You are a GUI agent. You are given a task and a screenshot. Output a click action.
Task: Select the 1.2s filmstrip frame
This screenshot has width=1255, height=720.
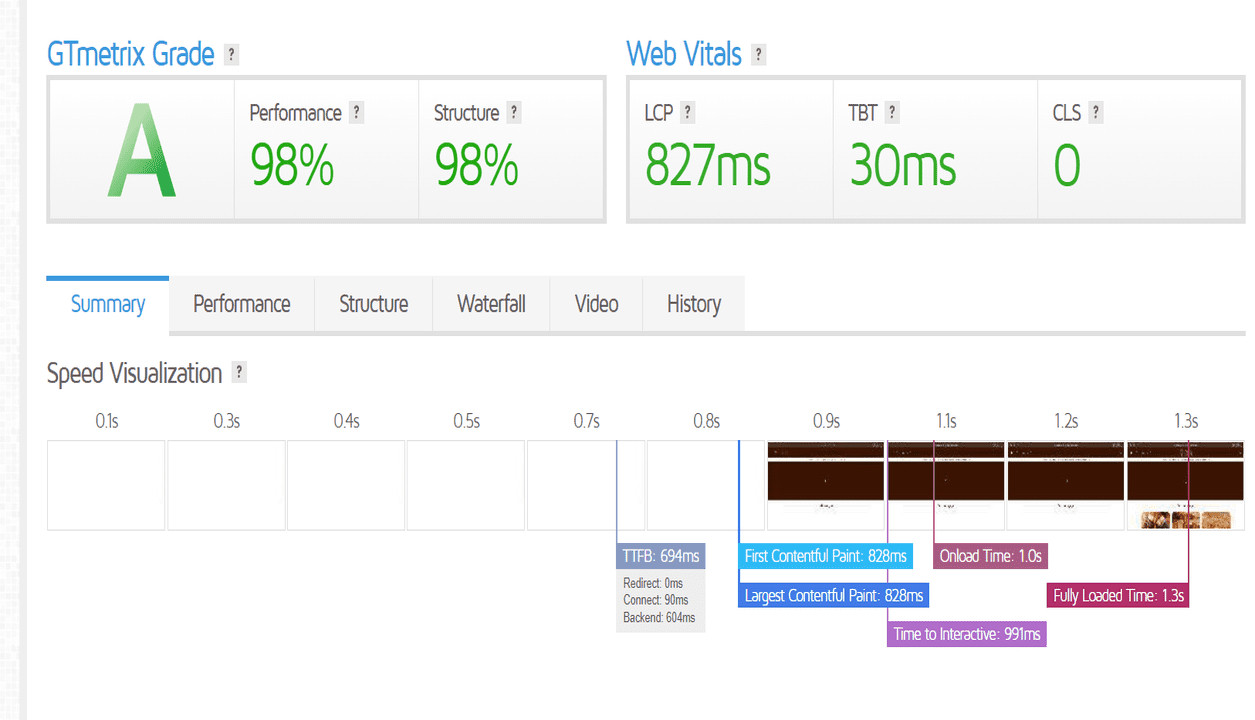coord(1066,485)
